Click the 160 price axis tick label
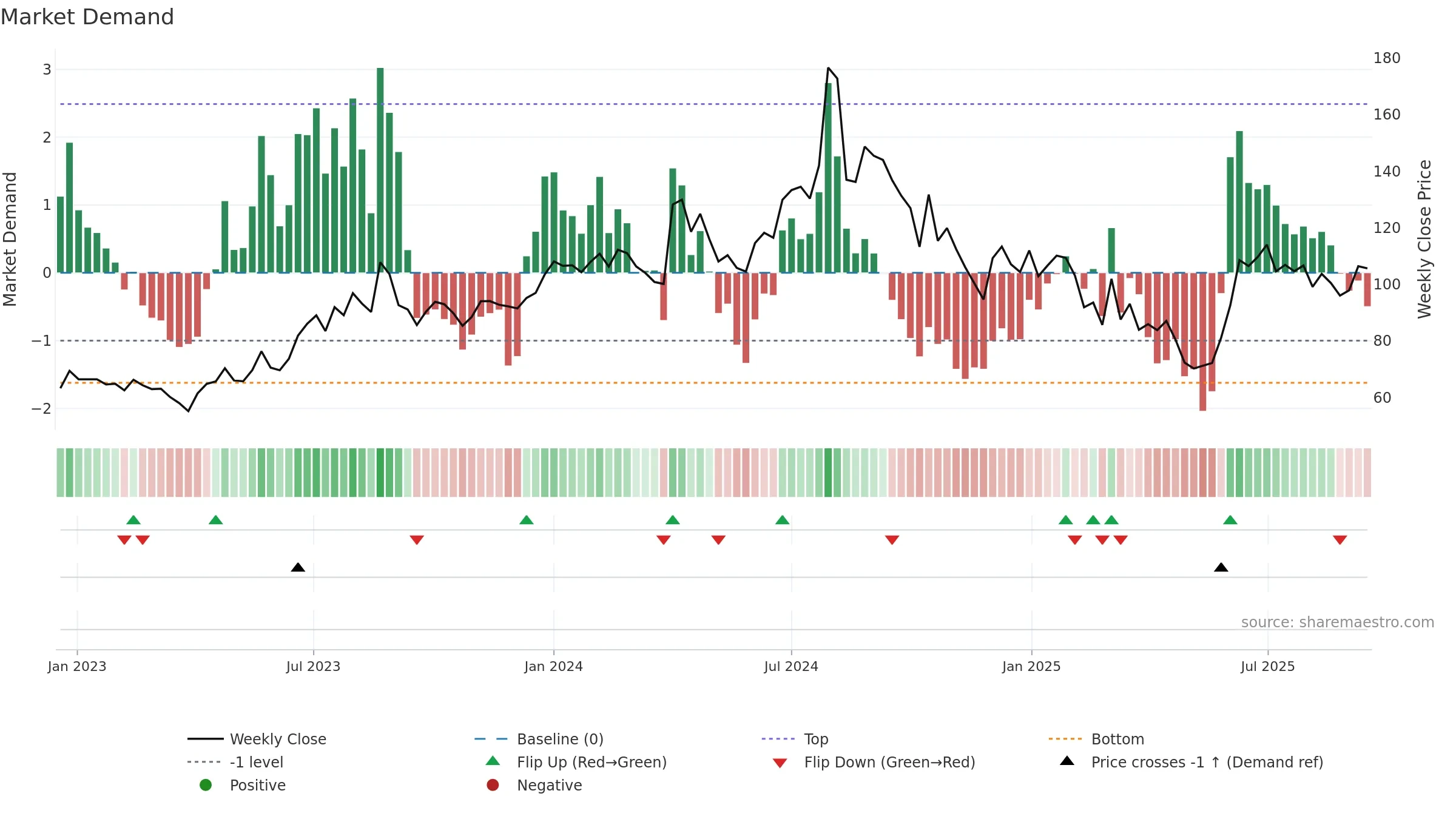Viewport: 1456px width, 819px height. coord(1387,115)
